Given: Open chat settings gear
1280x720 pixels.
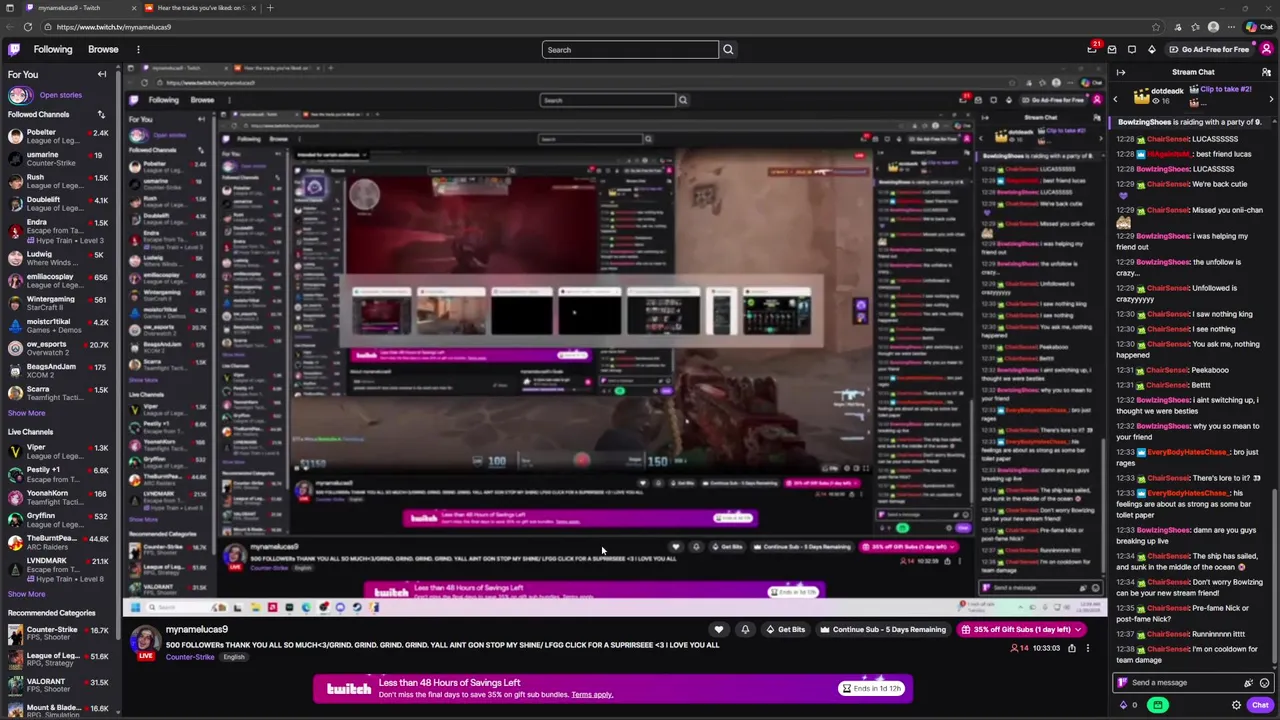Looking at the screenshot, I should [1236, 705].
